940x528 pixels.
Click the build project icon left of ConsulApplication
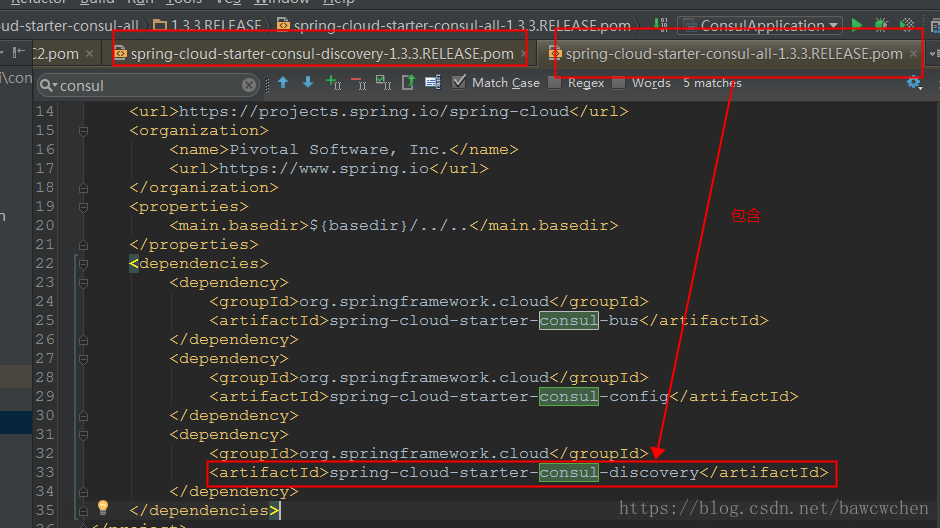[x=661, y=25]
